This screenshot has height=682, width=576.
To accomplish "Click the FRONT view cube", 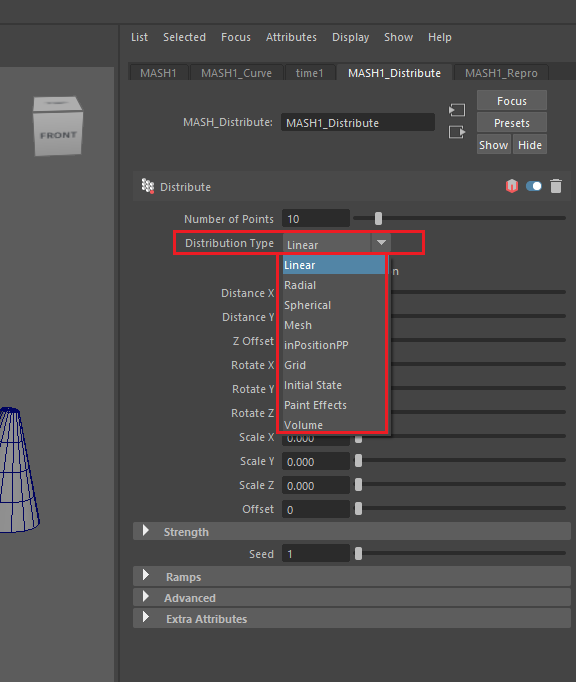I will pos(58,126).
